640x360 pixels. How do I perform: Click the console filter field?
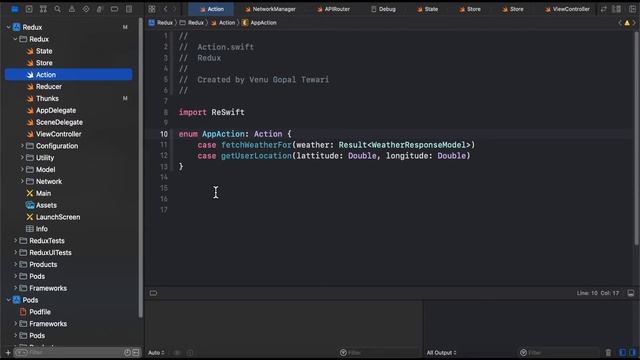pyautogui.click(x=559, y=352)
